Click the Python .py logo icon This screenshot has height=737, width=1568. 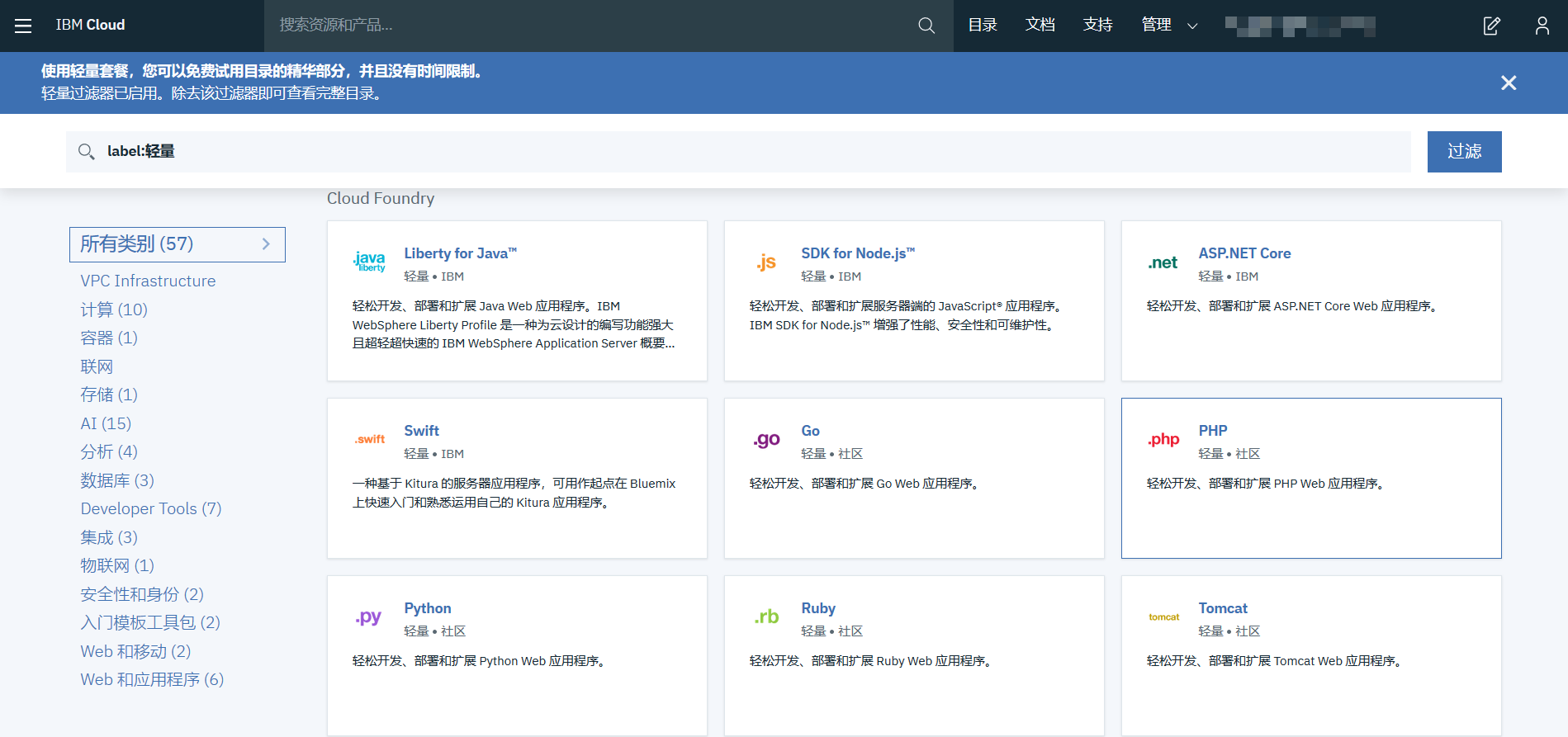pyautogui.click(x=369, y=617)
